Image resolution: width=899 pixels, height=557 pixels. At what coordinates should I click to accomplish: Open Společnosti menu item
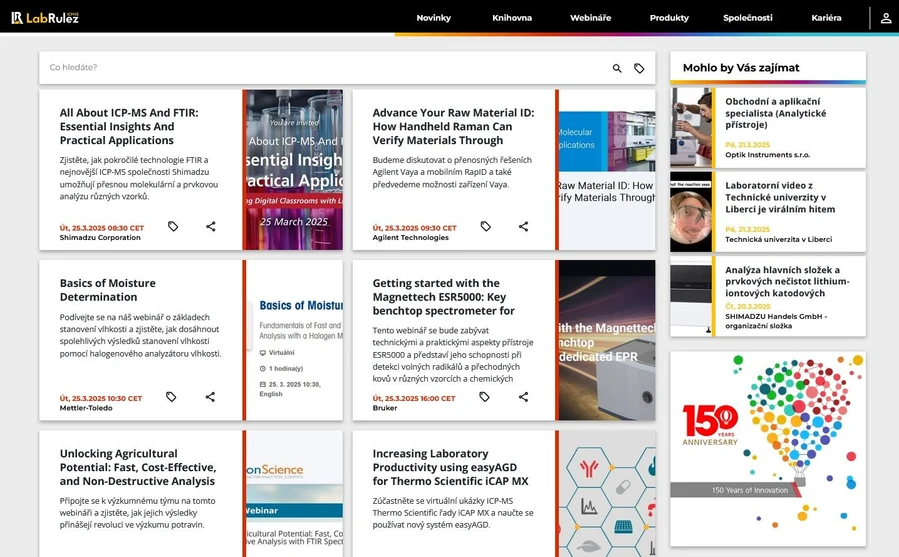pos(748,18)
